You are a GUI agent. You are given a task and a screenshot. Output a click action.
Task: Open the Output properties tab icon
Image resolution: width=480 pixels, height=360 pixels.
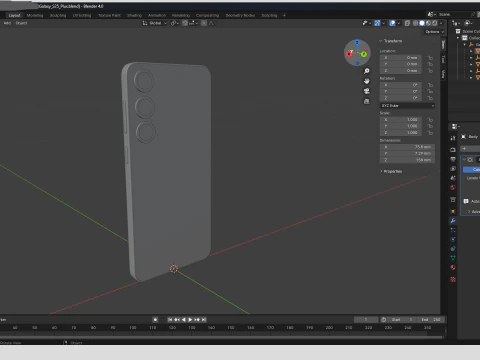(x=453, y=159)
